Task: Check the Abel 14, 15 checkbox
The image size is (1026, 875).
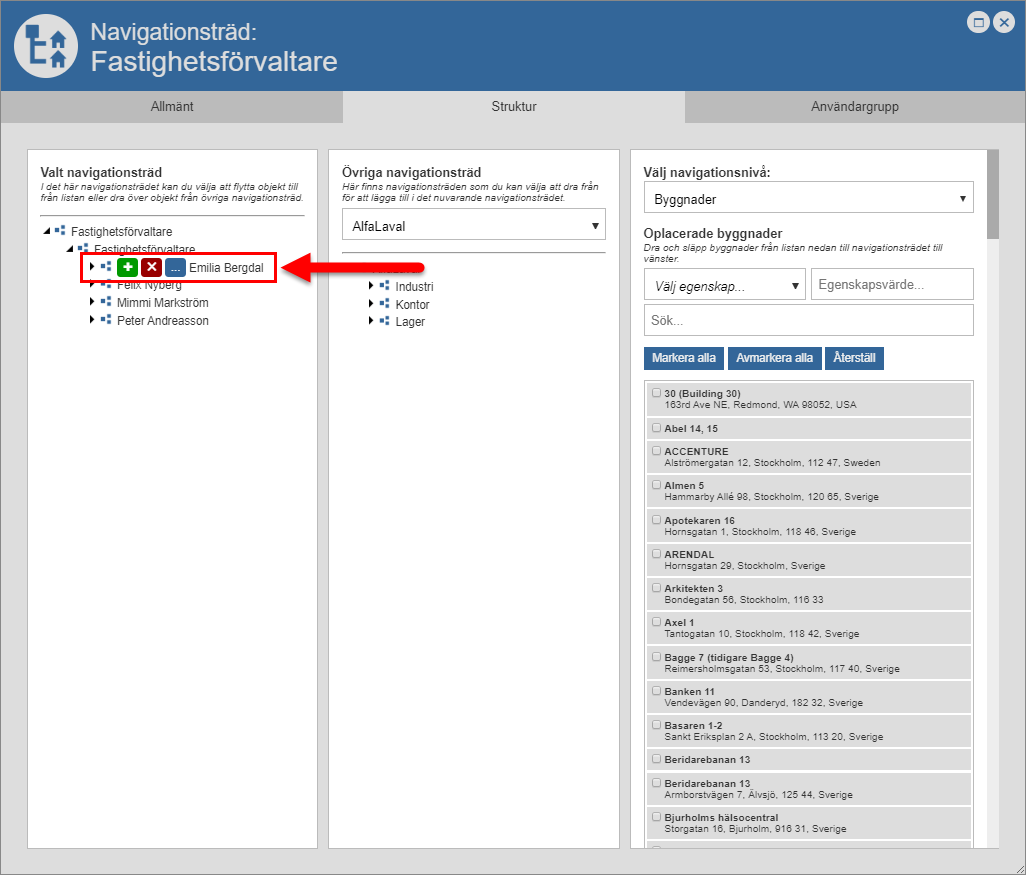Action: 656,428
